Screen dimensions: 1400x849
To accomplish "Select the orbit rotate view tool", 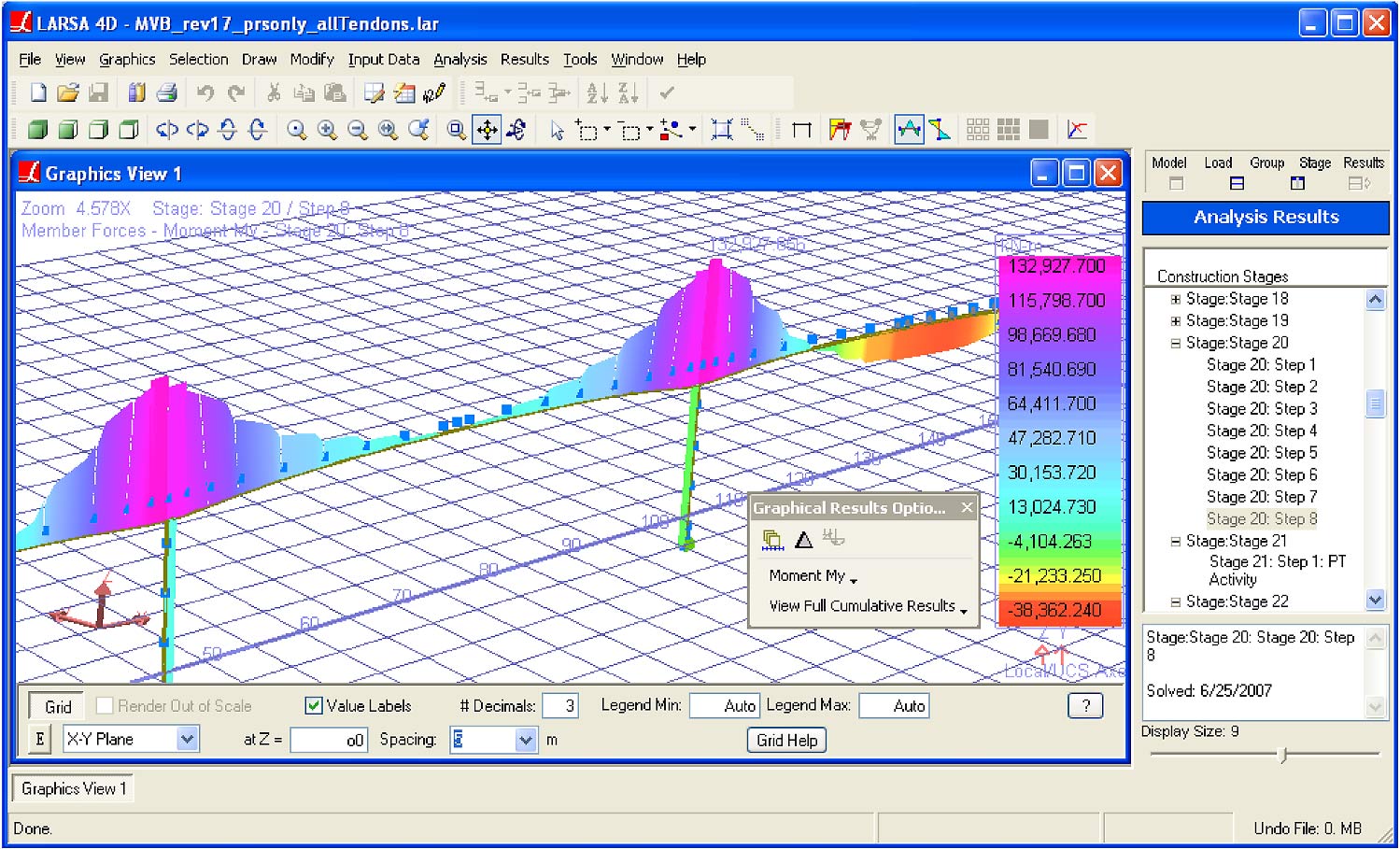I will pyautogui.click(x=516, y=130).
